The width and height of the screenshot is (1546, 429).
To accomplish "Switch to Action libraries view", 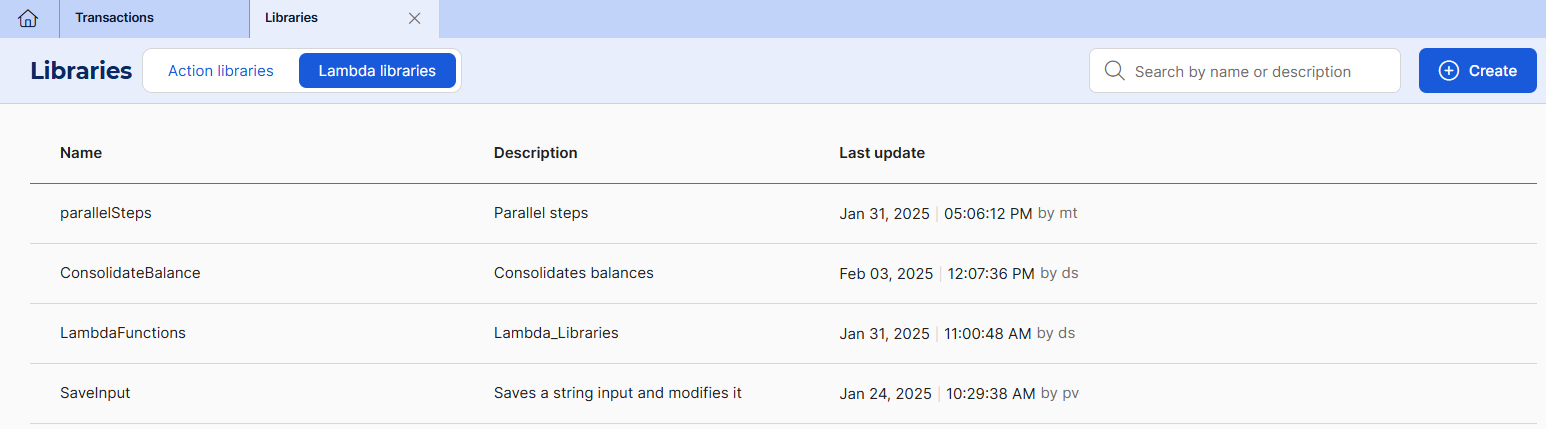I will click(x=221, y=71).
